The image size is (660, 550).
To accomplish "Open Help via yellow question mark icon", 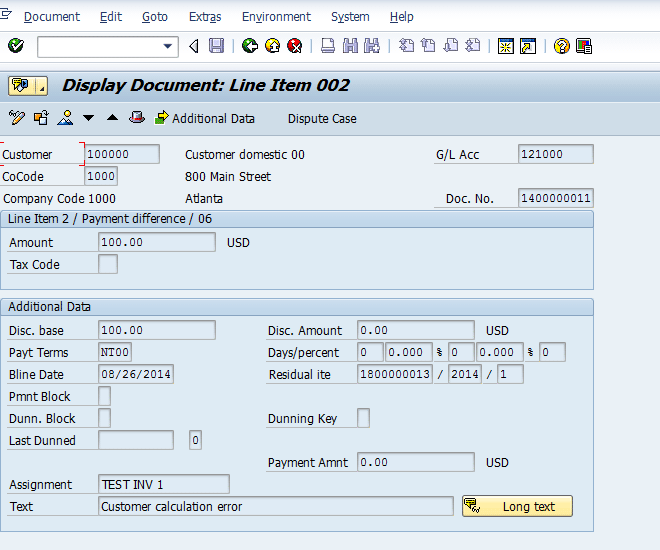I will coord(561,46).
